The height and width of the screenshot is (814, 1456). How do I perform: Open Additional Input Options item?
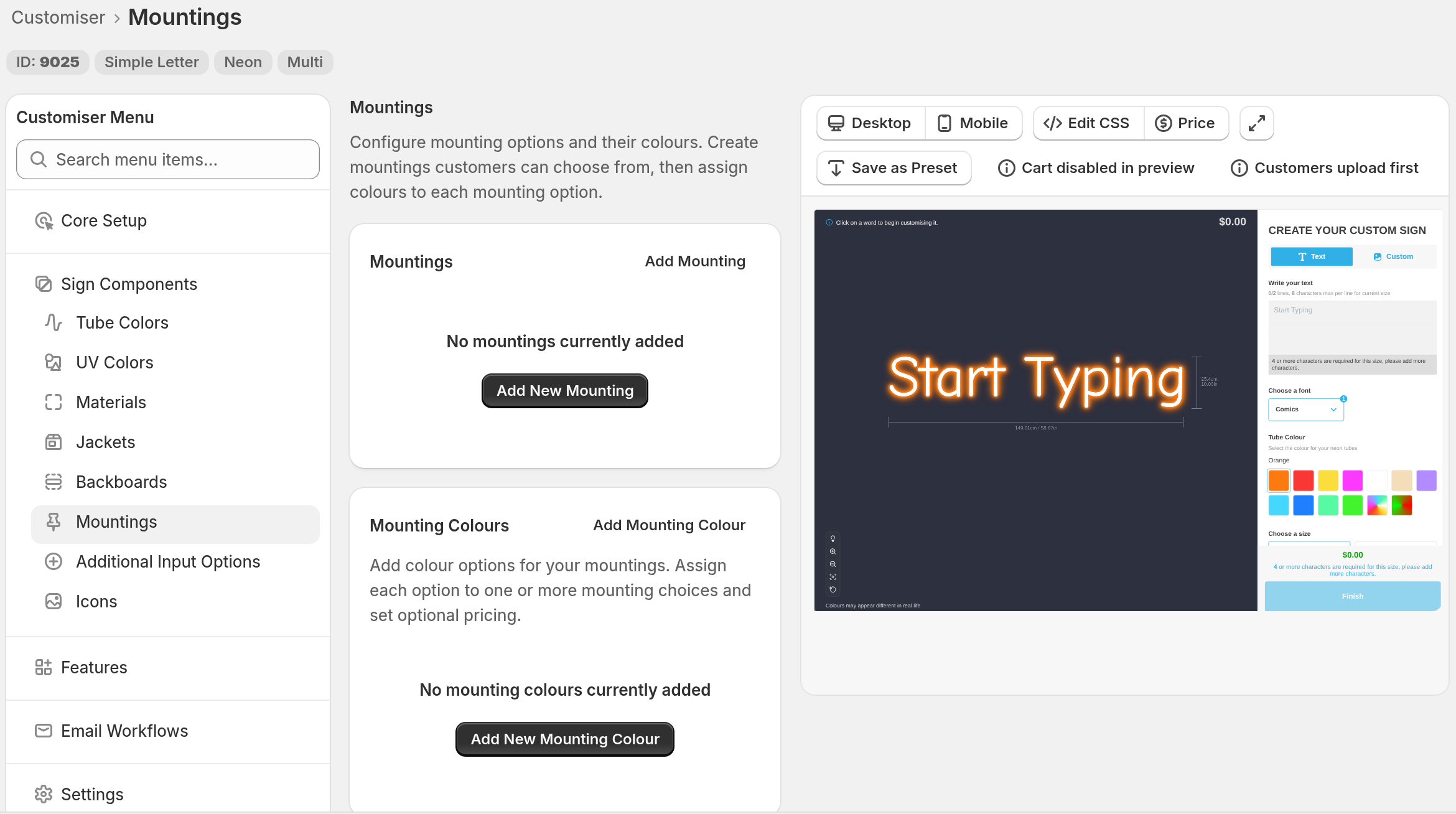point(175,561)
